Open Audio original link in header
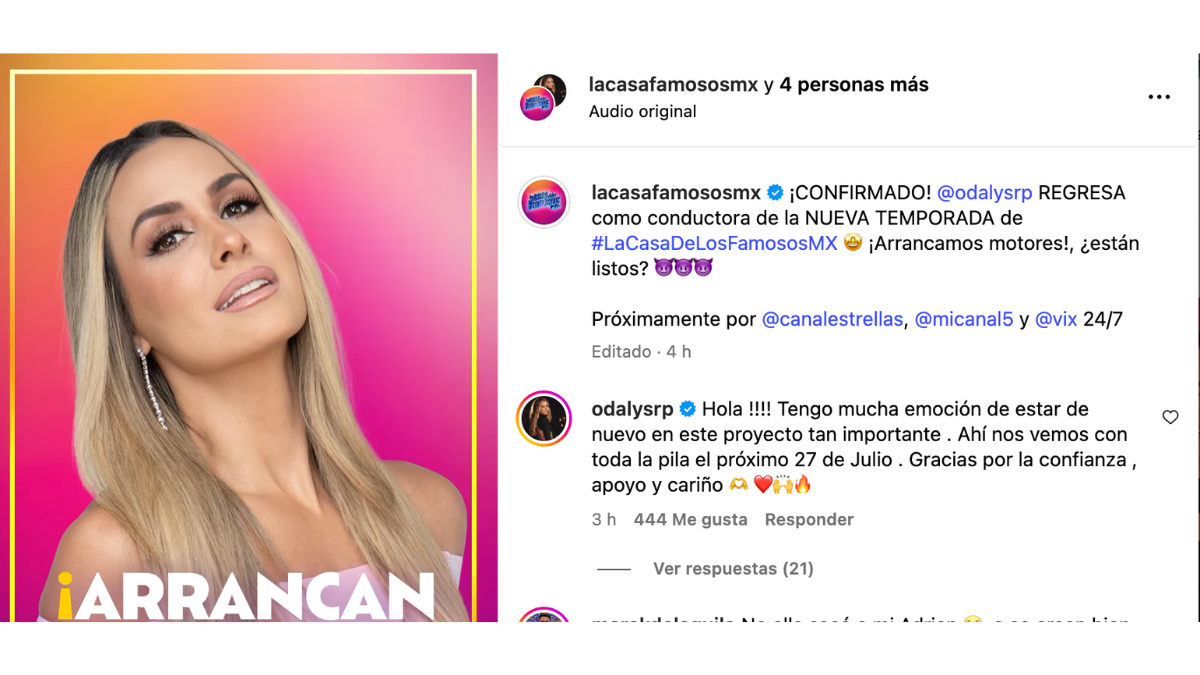 [x=642, y=112]
